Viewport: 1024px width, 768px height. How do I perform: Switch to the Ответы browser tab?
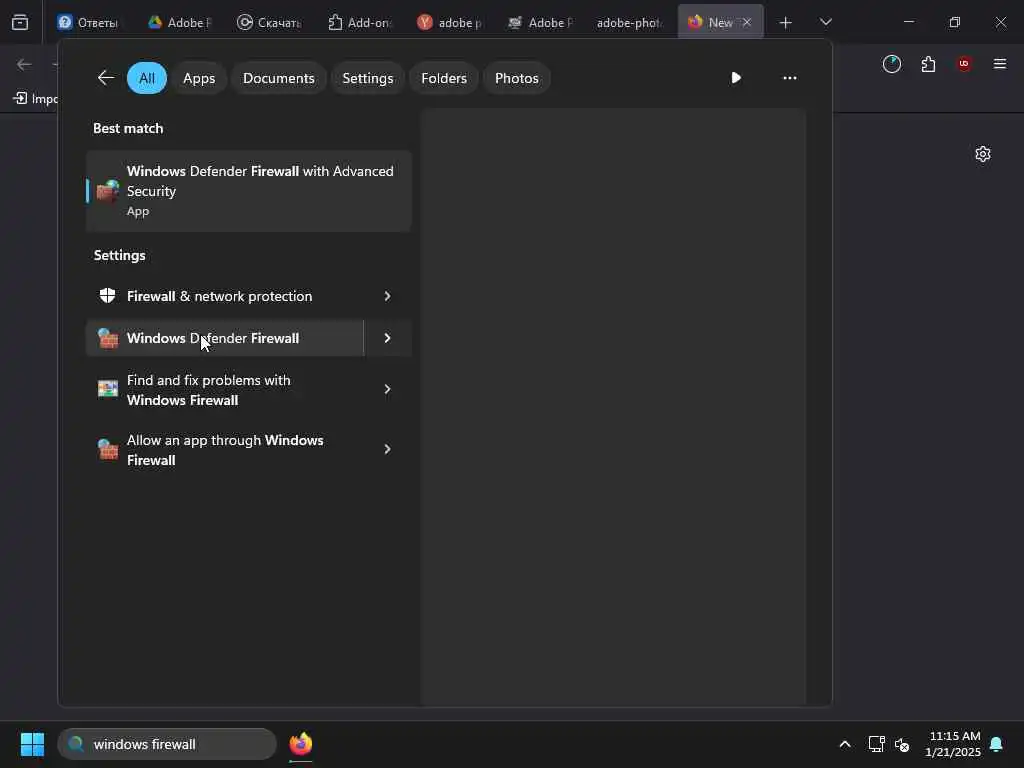(88, 22)
